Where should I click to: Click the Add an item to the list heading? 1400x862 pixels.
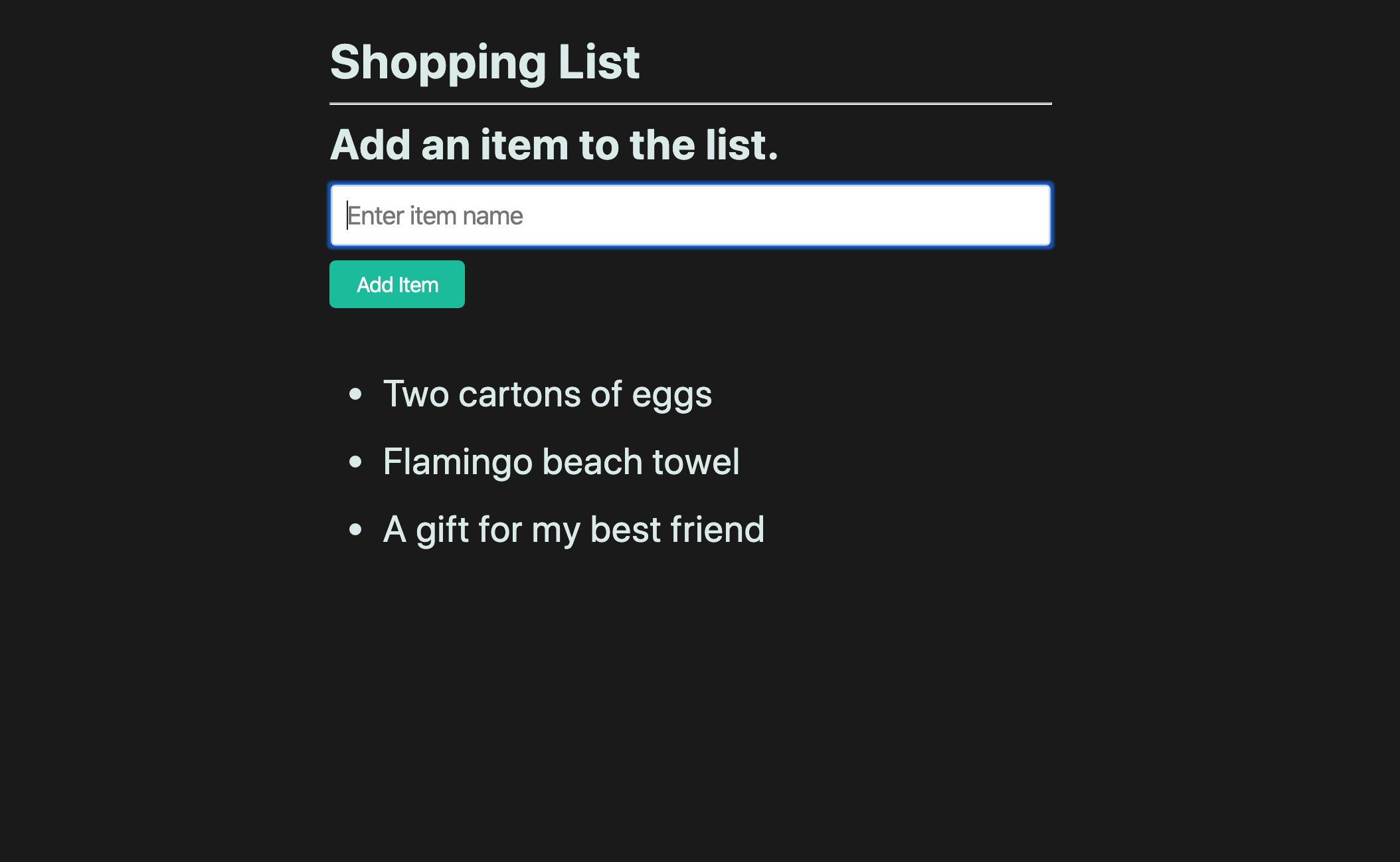click(555, 145)
